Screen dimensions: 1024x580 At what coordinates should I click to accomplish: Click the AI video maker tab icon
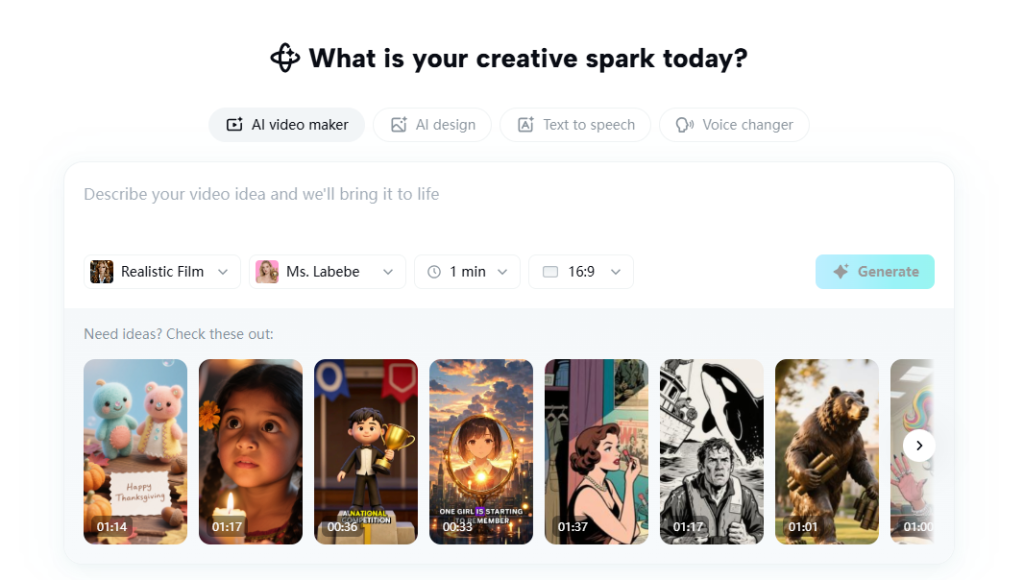point(235,125)
